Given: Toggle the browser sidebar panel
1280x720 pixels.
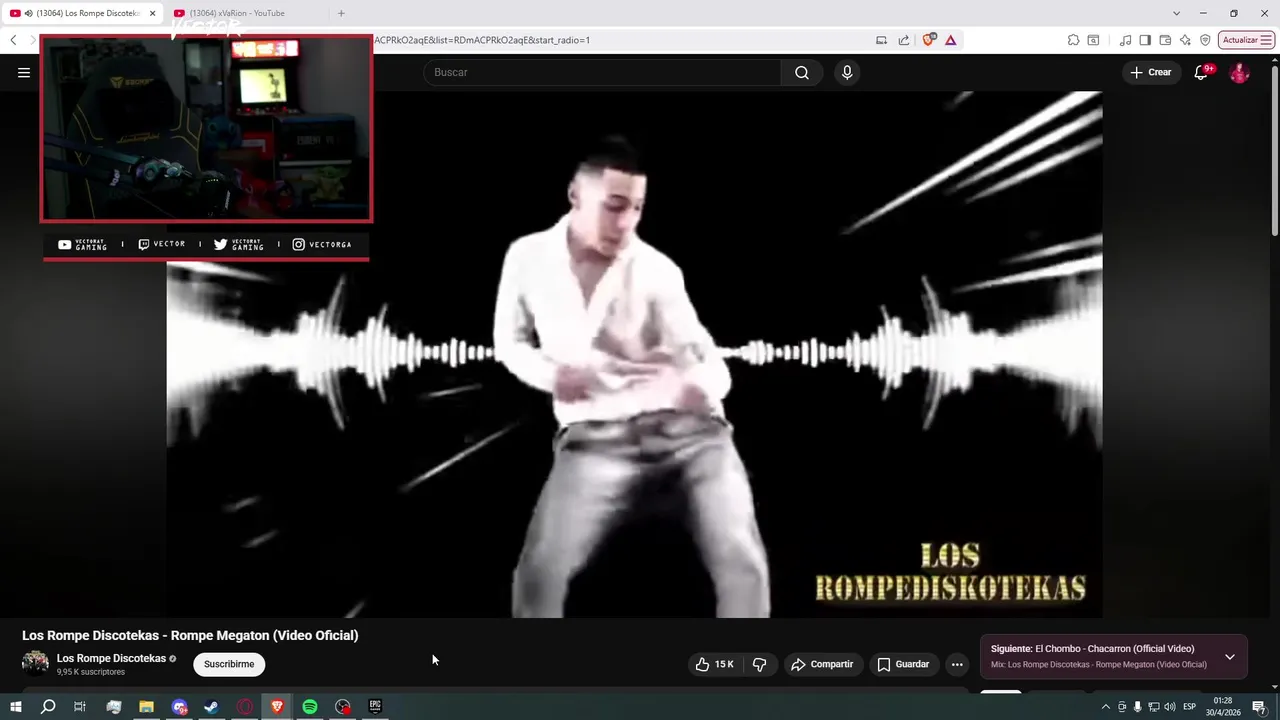Looking at the screenshot, I should pos(1145,40).
